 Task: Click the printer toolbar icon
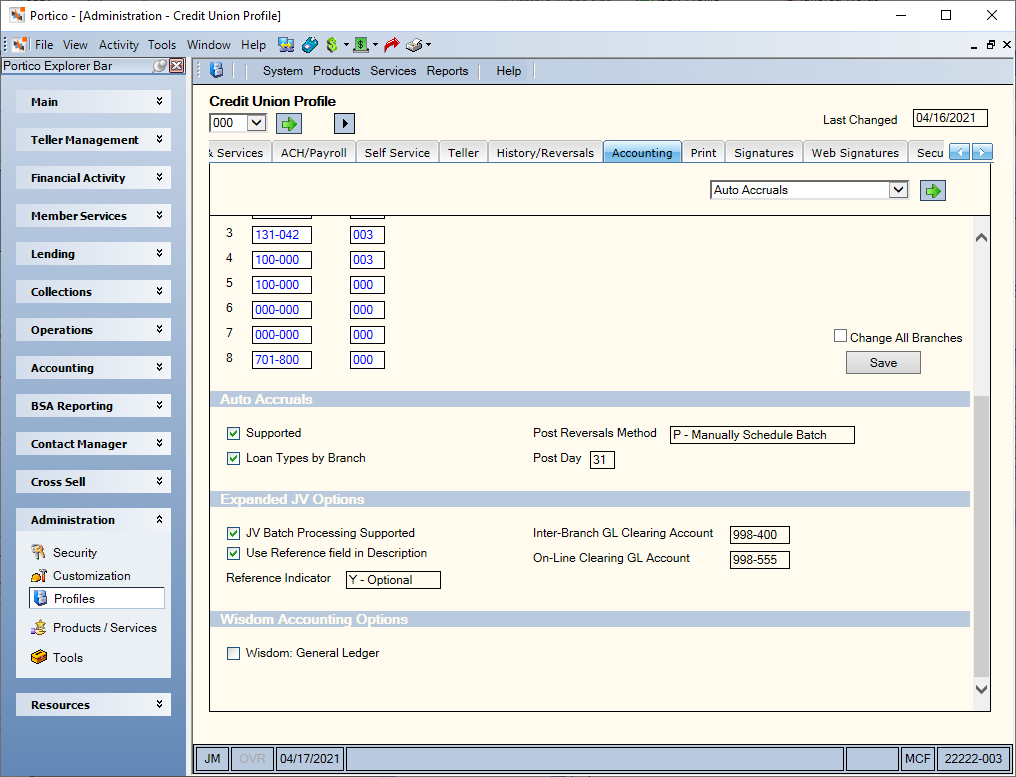pyautogui.click(x=415, y=45)
